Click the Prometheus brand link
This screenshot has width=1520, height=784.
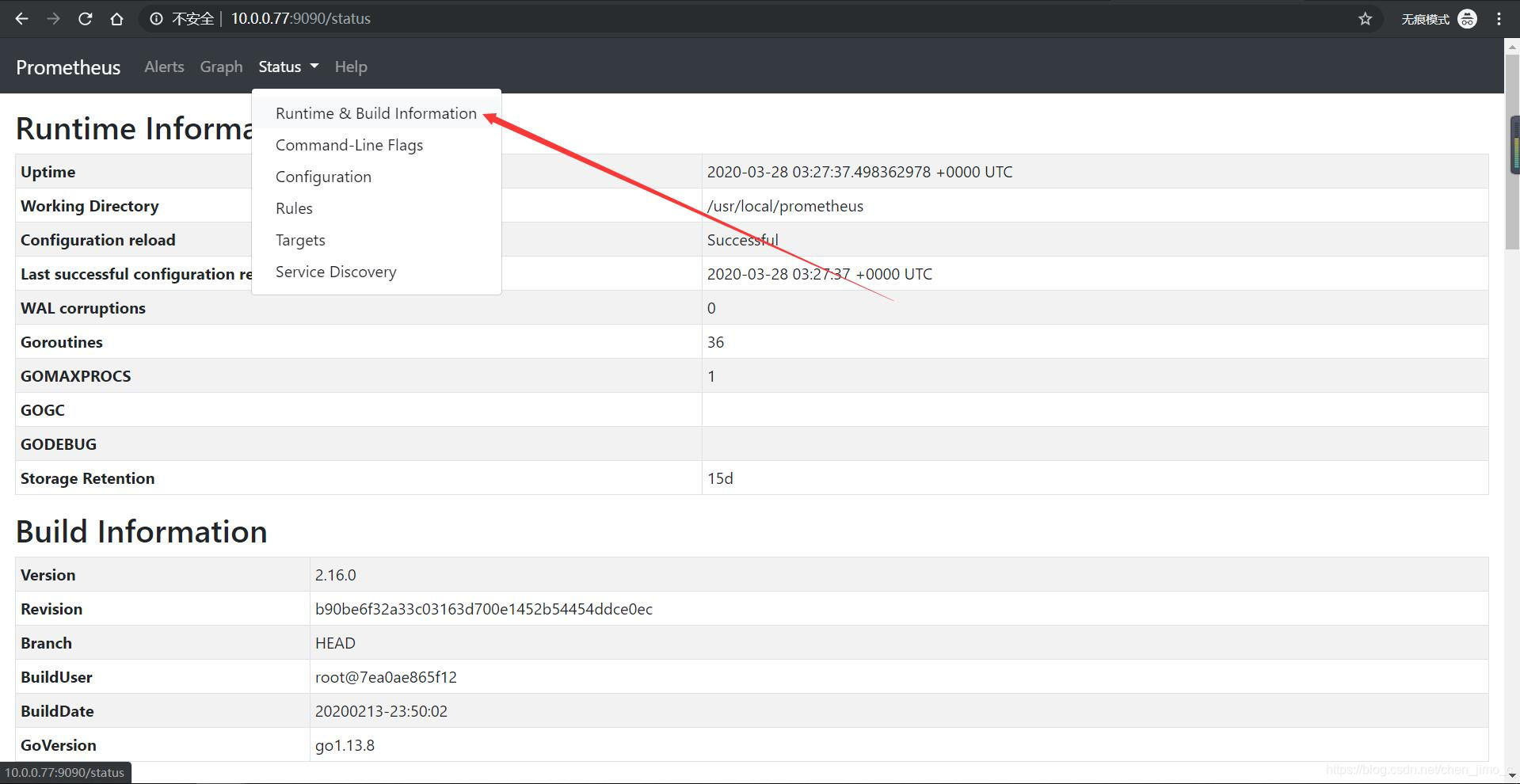coord(68,67)
